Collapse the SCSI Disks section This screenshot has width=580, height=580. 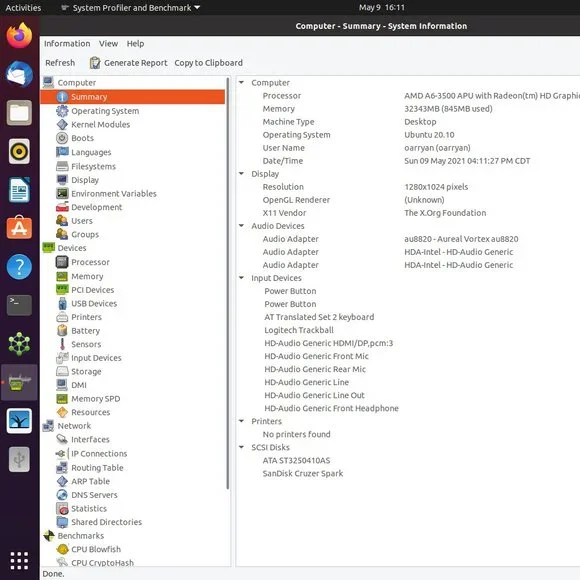(x=242, y=447)
